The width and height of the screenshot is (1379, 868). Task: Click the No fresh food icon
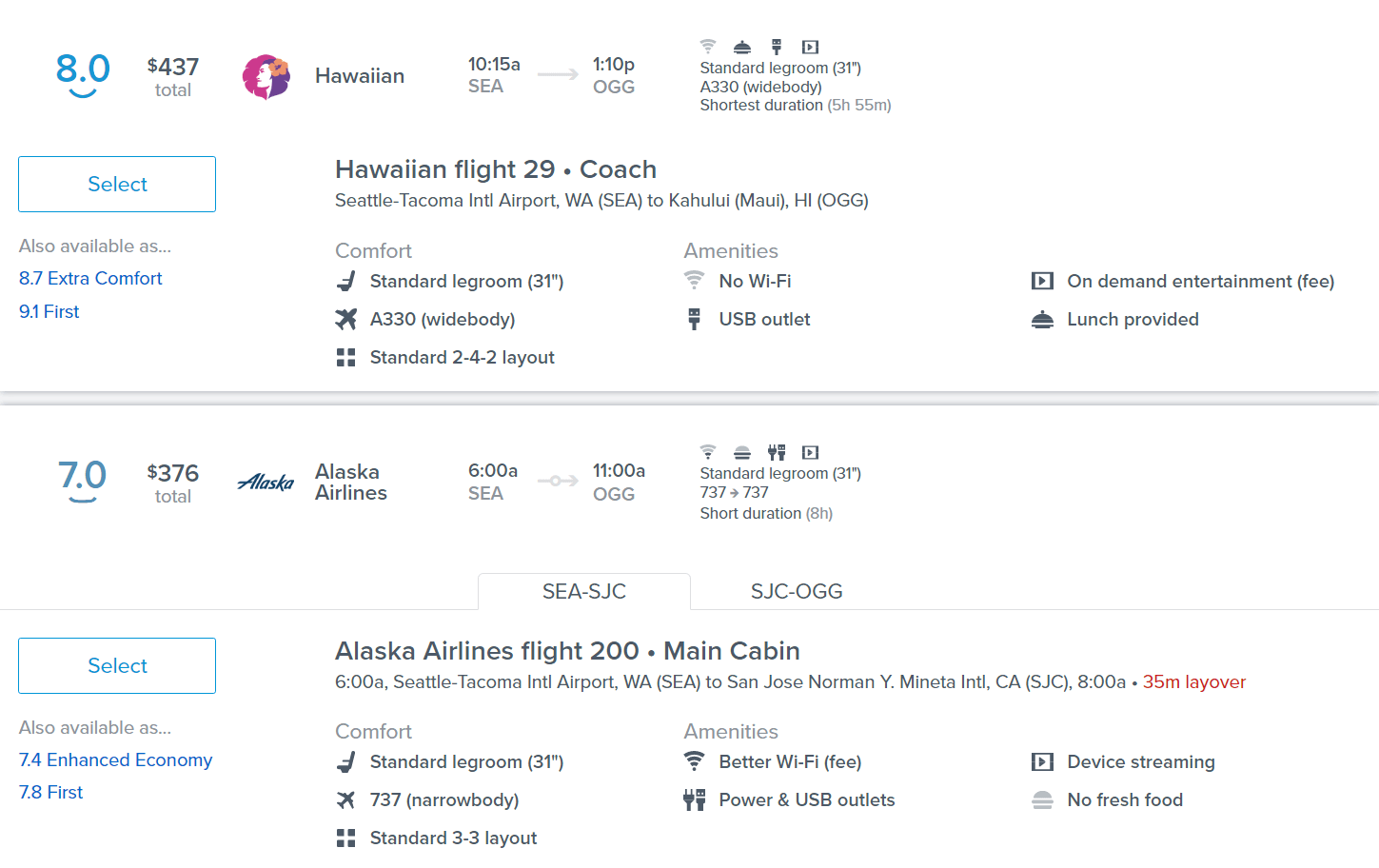pos(1042,800)
